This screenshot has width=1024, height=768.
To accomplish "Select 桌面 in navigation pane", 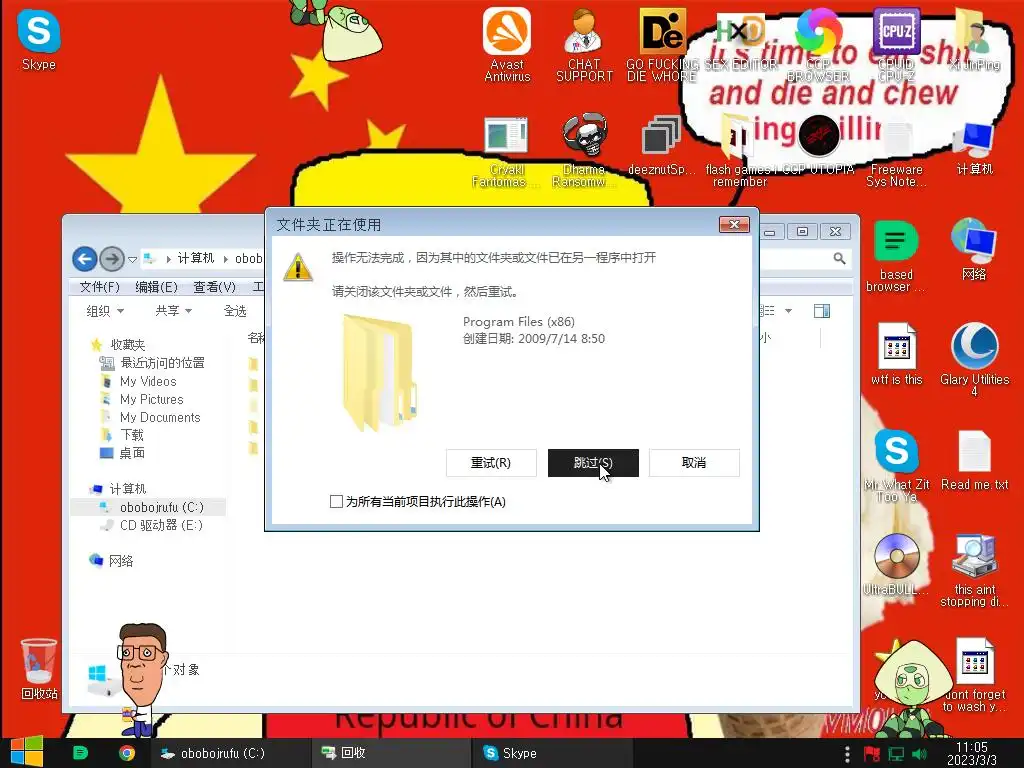I will [131, 453].
